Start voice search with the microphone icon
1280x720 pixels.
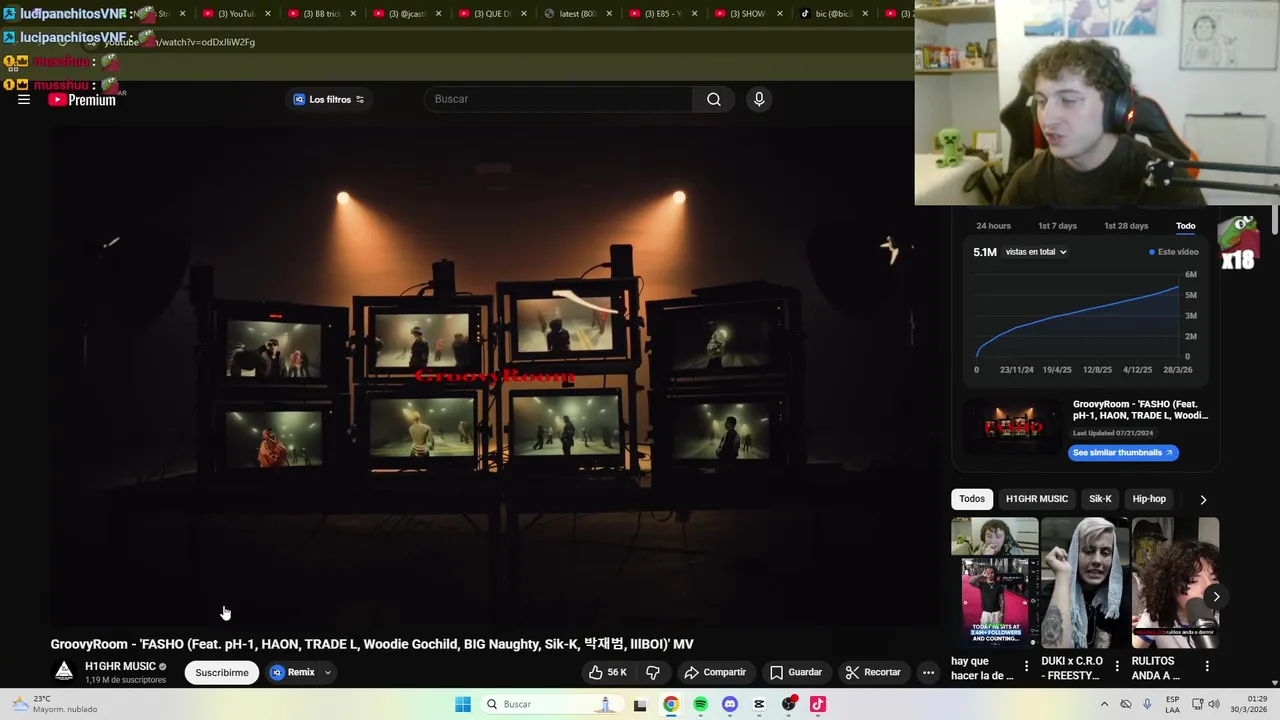759,99
